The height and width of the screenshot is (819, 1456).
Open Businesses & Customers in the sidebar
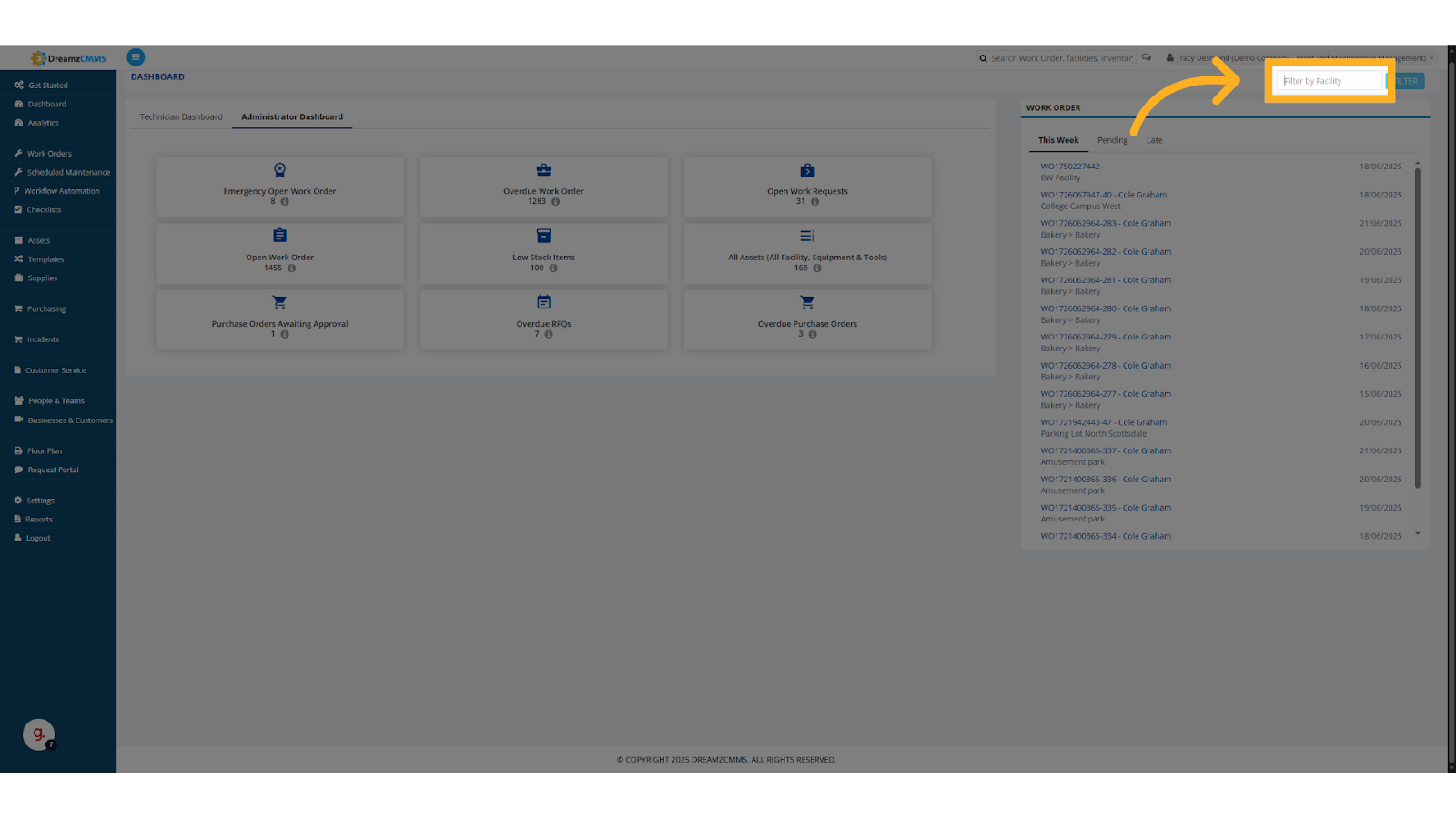pyautogui.click(x=70, y=420)
